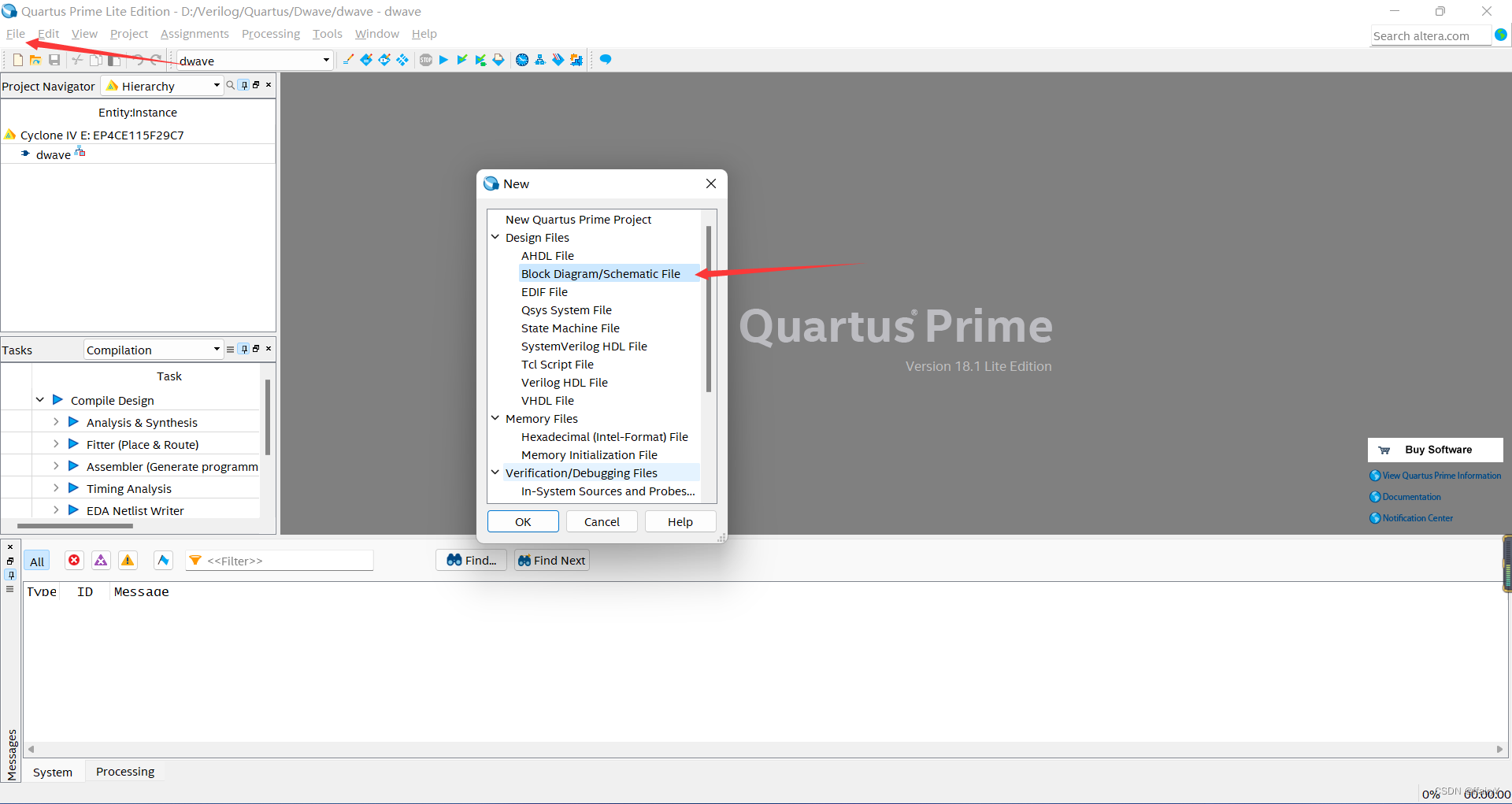Stop the running compilation process
Screen dimensions: 1512x804
point(425,60)
